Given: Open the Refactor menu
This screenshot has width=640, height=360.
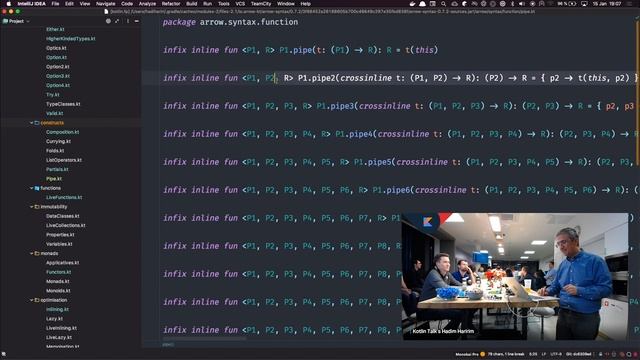Looking at the screenshot, I should [x=171, y=4].
